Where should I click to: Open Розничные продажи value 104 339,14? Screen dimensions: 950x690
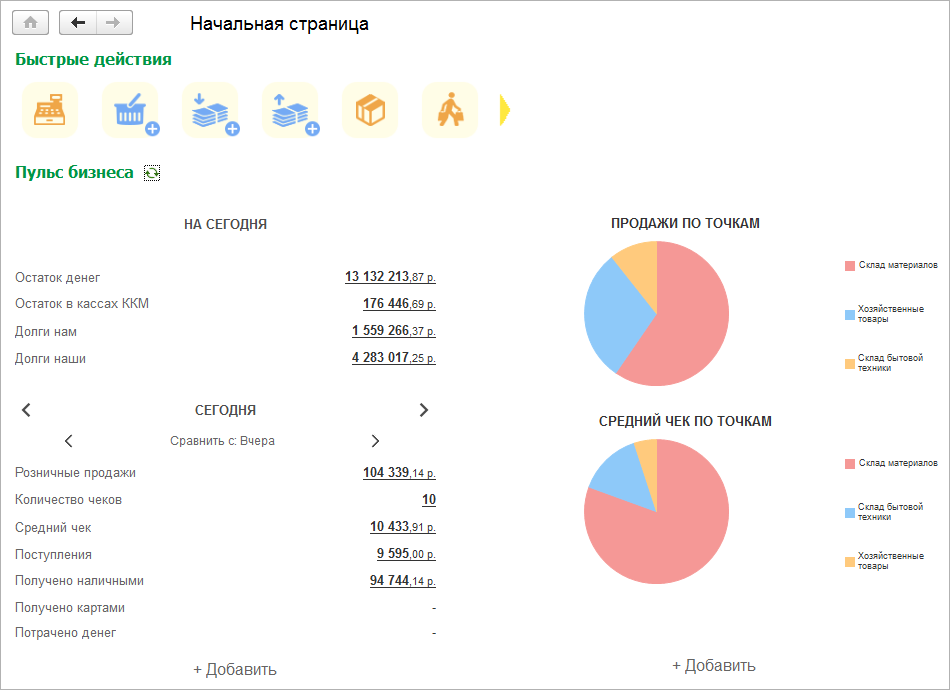(399, 473)
